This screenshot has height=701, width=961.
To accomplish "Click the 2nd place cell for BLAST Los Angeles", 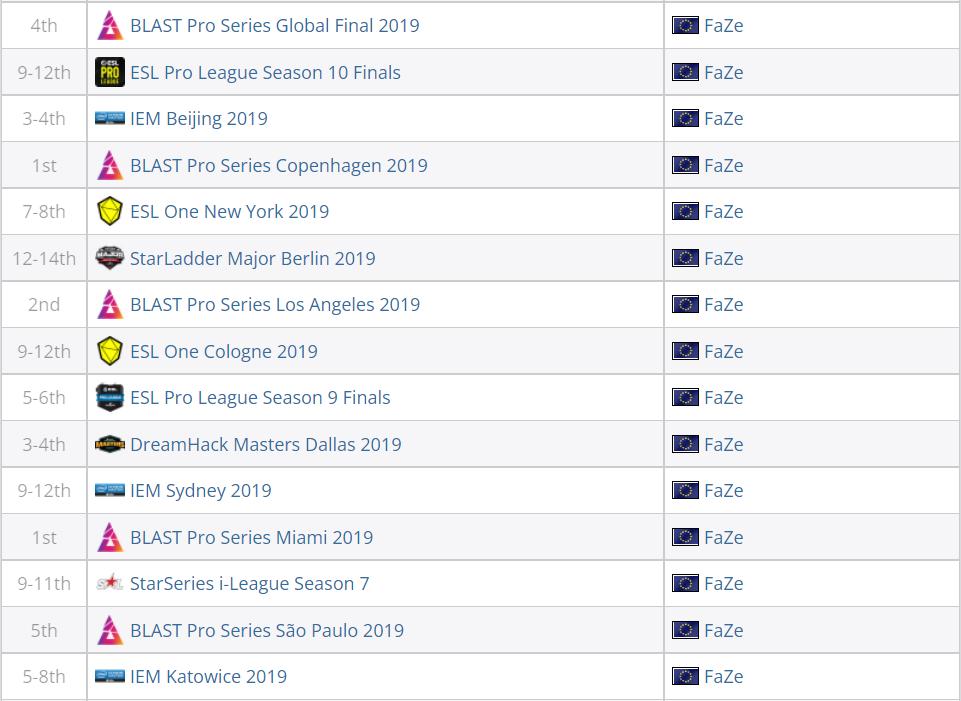I will (44, 304).
